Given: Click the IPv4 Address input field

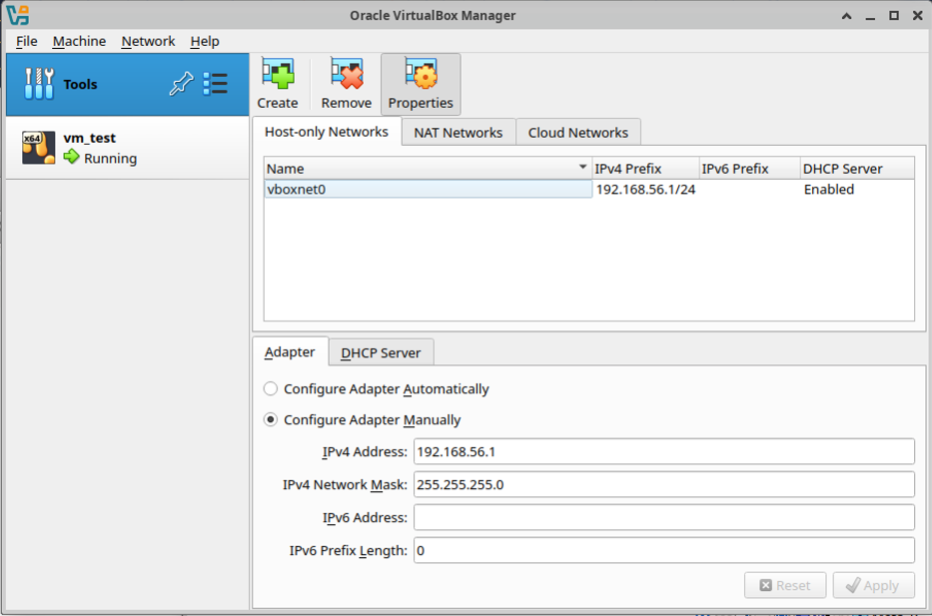Looking at the screenshot, I should (x=663, y=452).
